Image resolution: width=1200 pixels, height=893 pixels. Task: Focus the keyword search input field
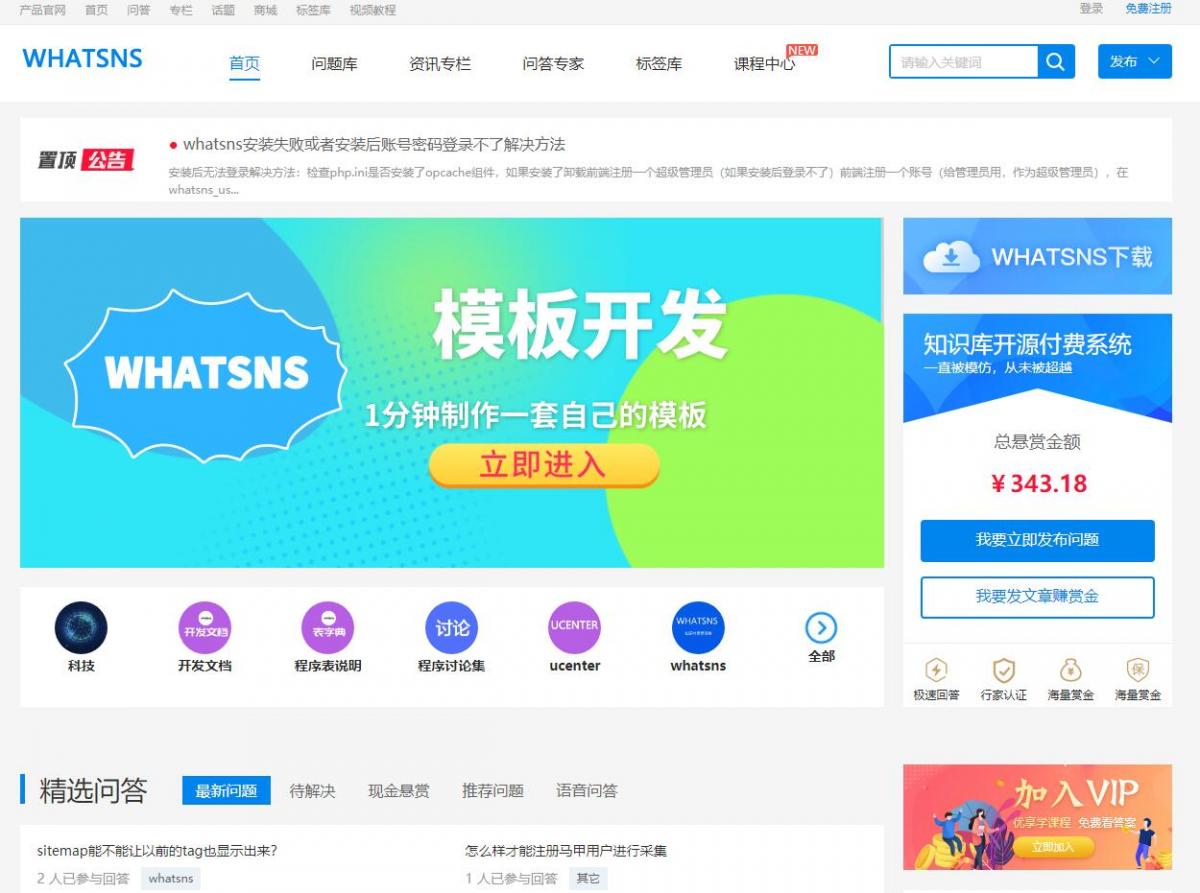pyautogui.click(x=963, y=62)
